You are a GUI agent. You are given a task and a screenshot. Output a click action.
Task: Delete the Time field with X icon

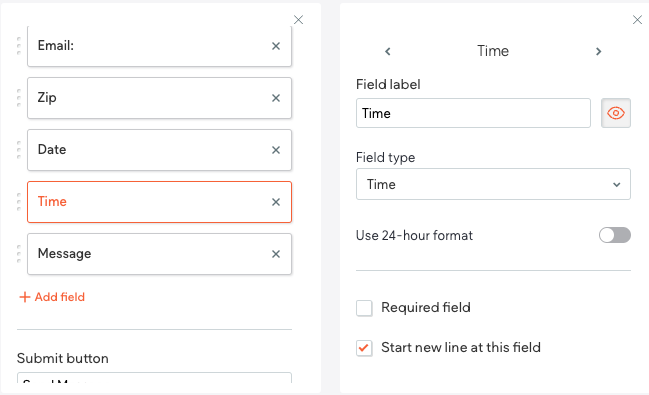276,202
